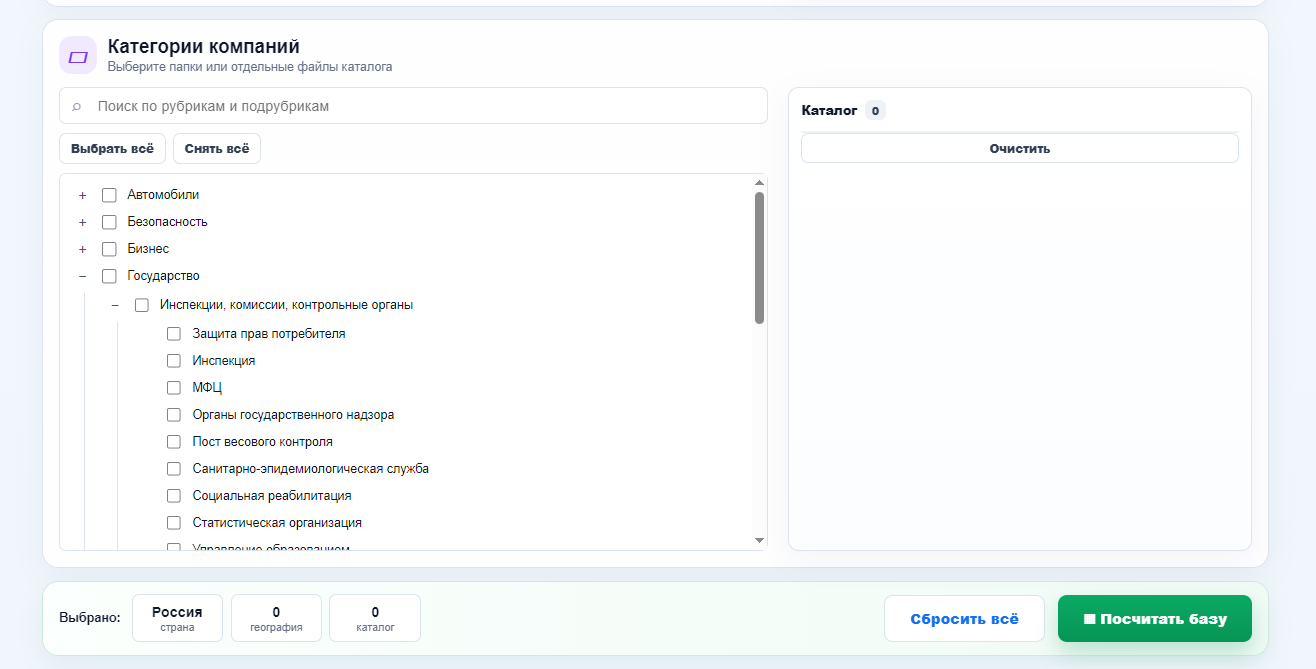Expand the Автомобили category

coord(83,195)
